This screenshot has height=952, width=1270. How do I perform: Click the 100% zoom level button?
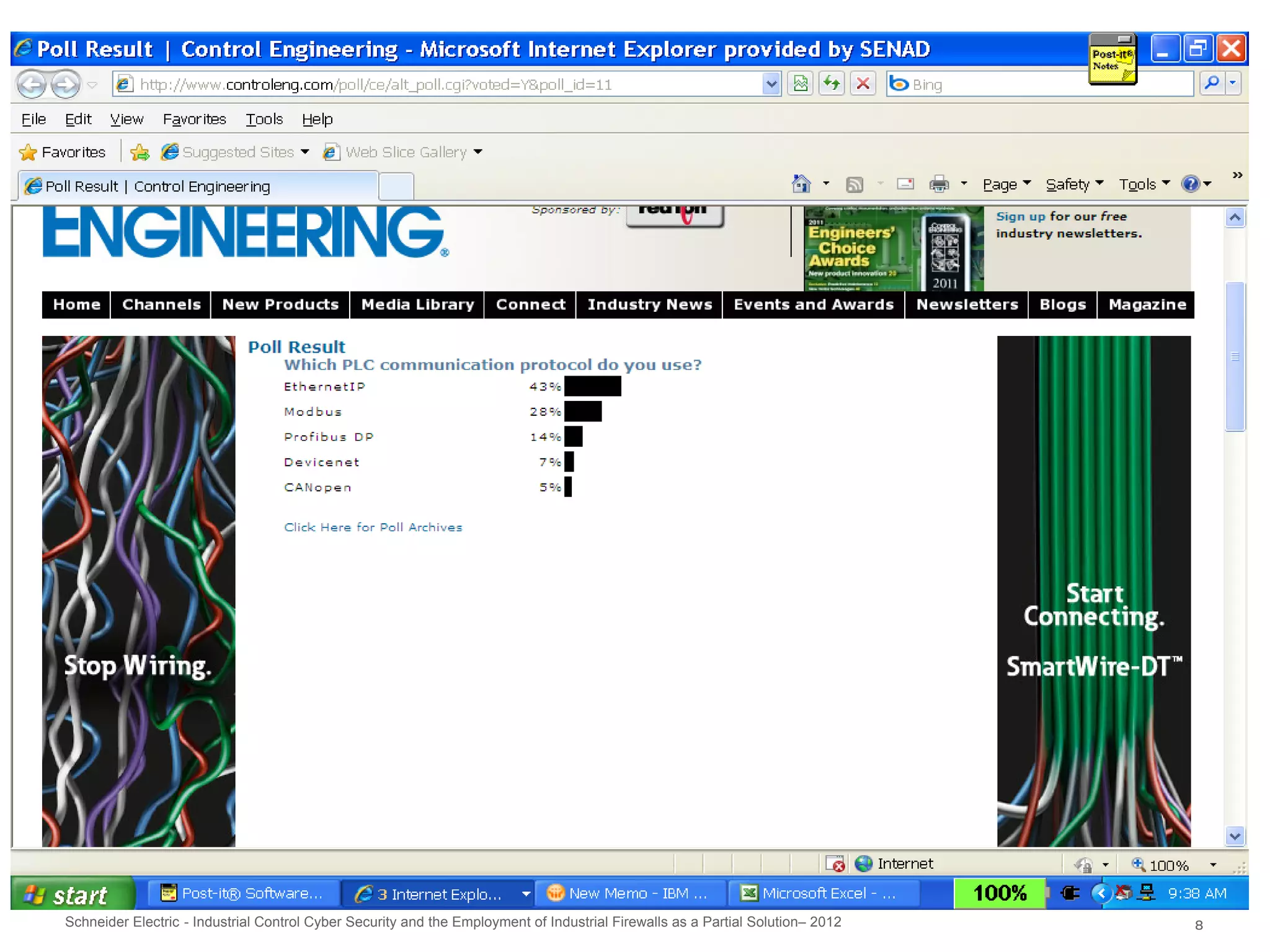pyautogui.click(x=1160, y=865)
